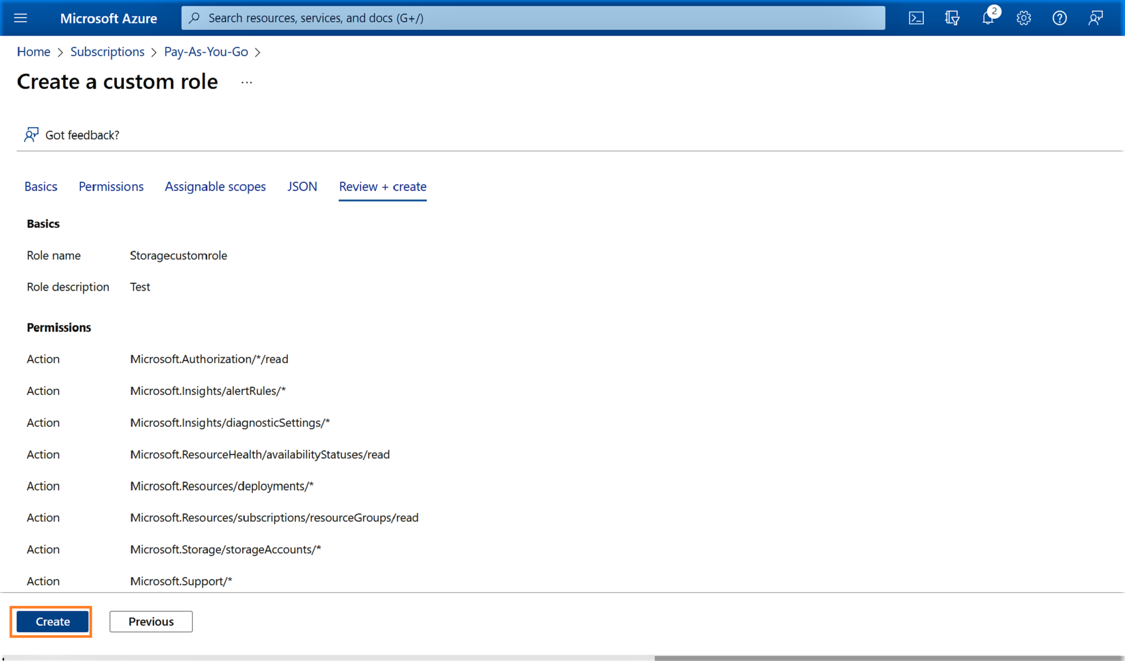The image size is (1125, 661).
Task: Go to Subscriptions breadcrumb
Action: tap(107, 52)
